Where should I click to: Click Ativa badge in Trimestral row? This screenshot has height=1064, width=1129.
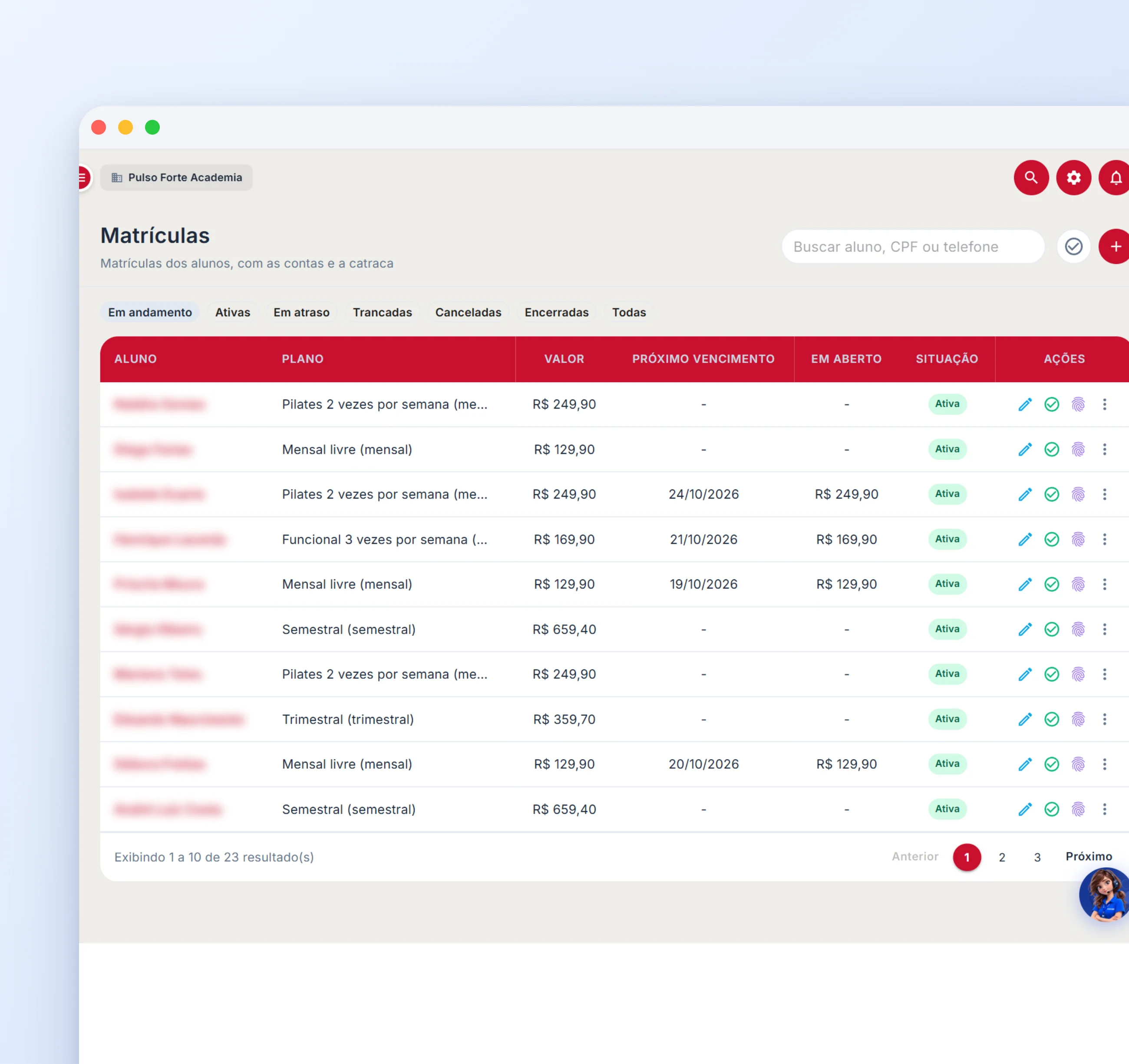(947, 719)
